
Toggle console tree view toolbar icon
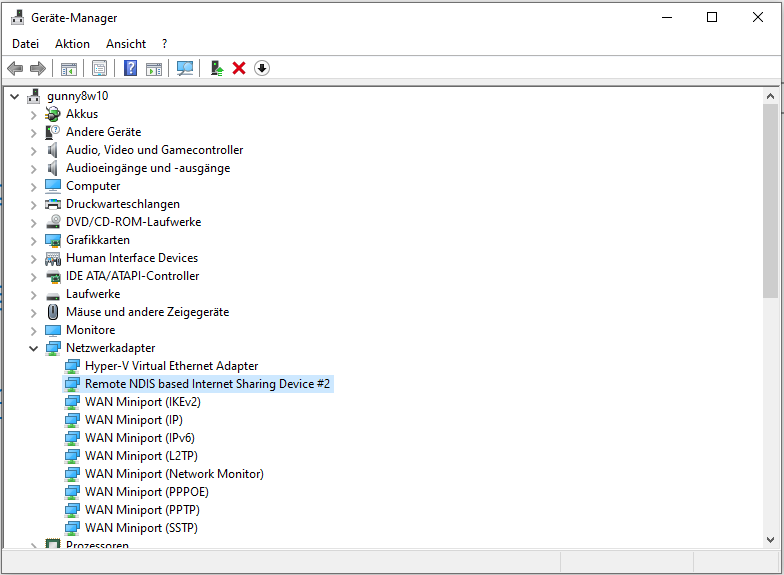click(x=68, y=68)
